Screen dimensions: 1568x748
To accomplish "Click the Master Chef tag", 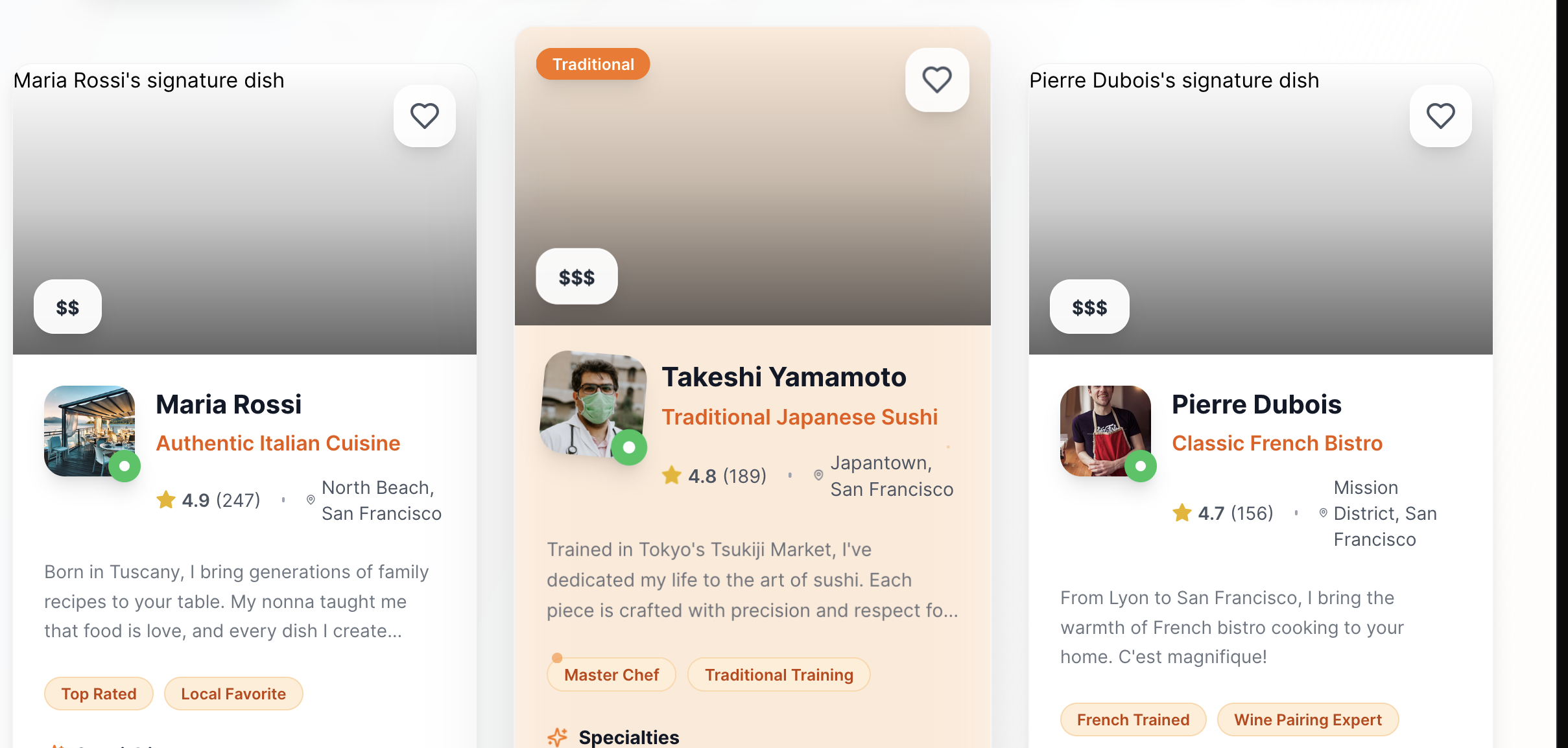I will coord(612,675).
